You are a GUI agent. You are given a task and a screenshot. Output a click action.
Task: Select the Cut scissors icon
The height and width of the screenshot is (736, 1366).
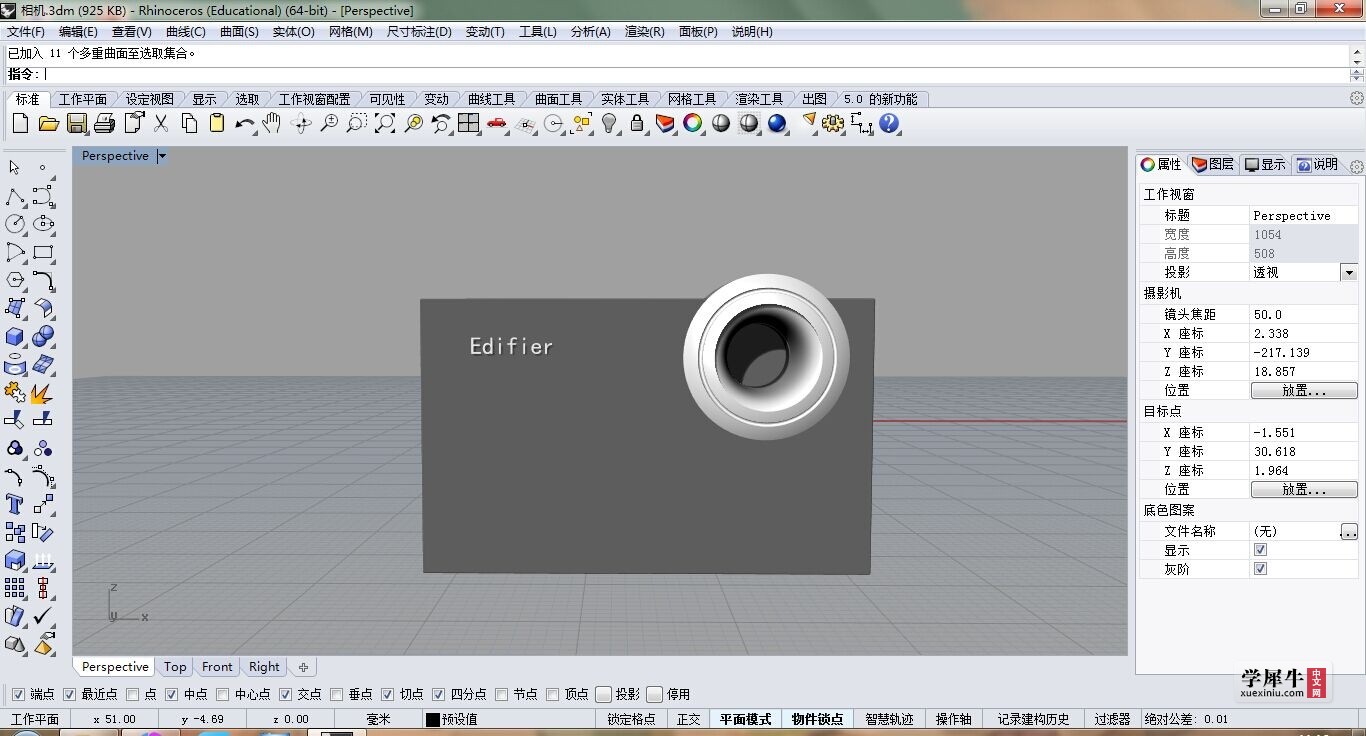[161, 123]
